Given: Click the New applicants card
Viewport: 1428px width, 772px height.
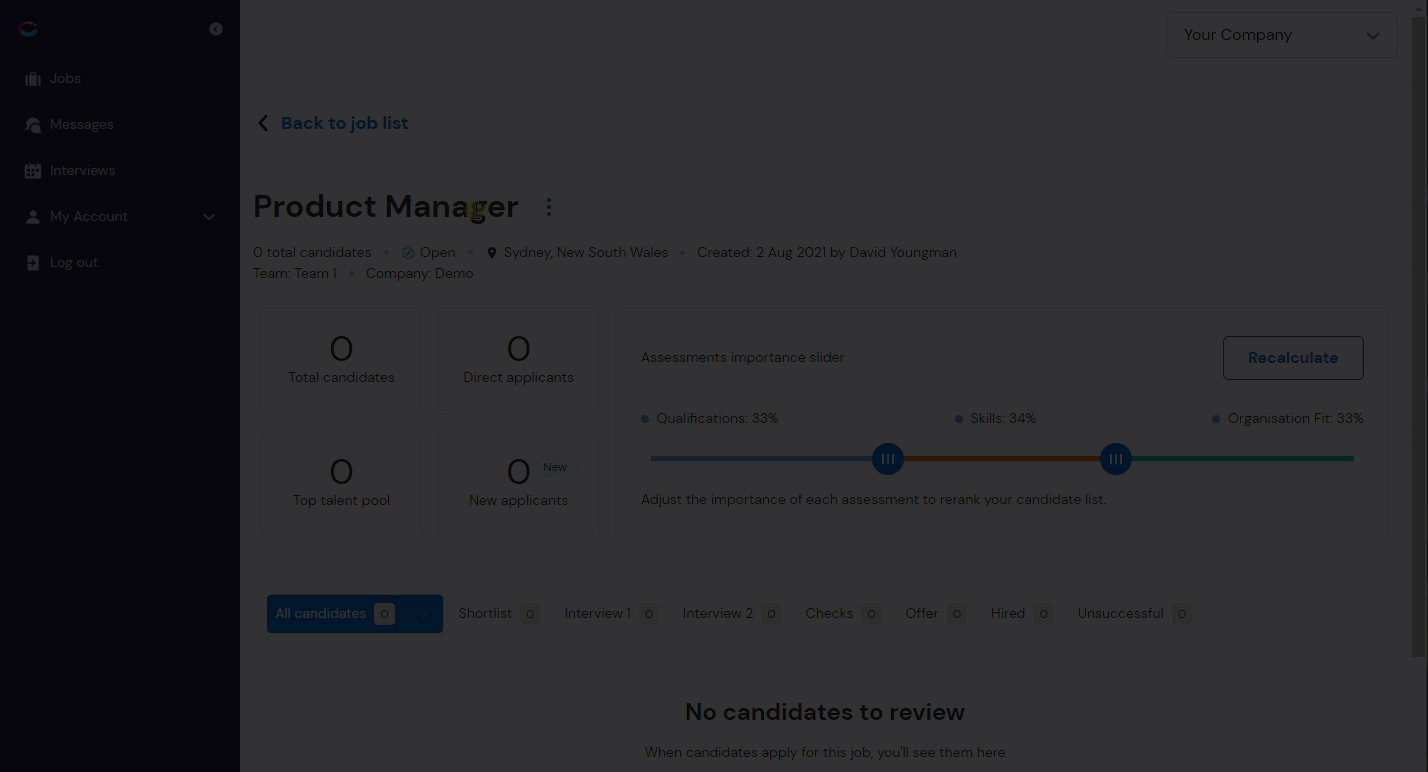Looking at the screenshot, I should point(518,483).
